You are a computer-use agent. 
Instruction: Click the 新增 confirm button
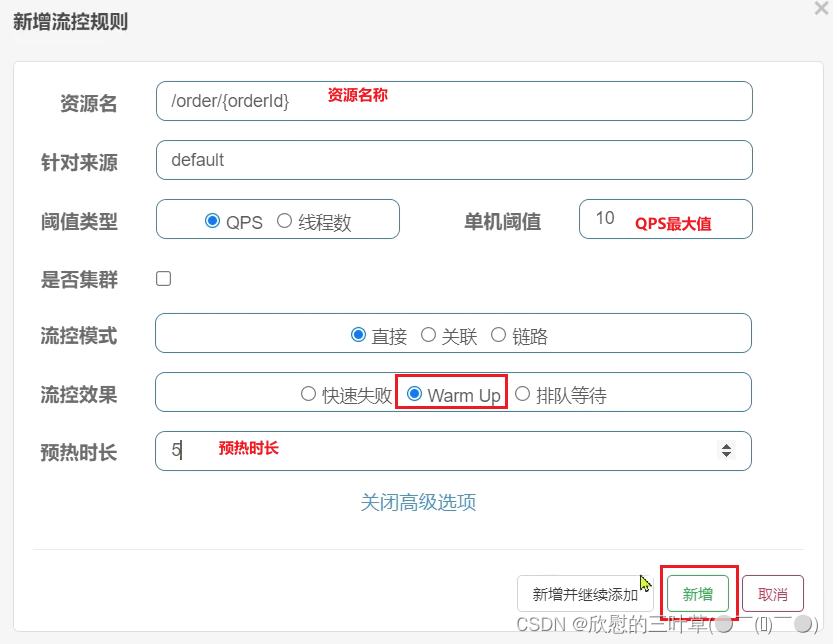(x=697, y=593)
